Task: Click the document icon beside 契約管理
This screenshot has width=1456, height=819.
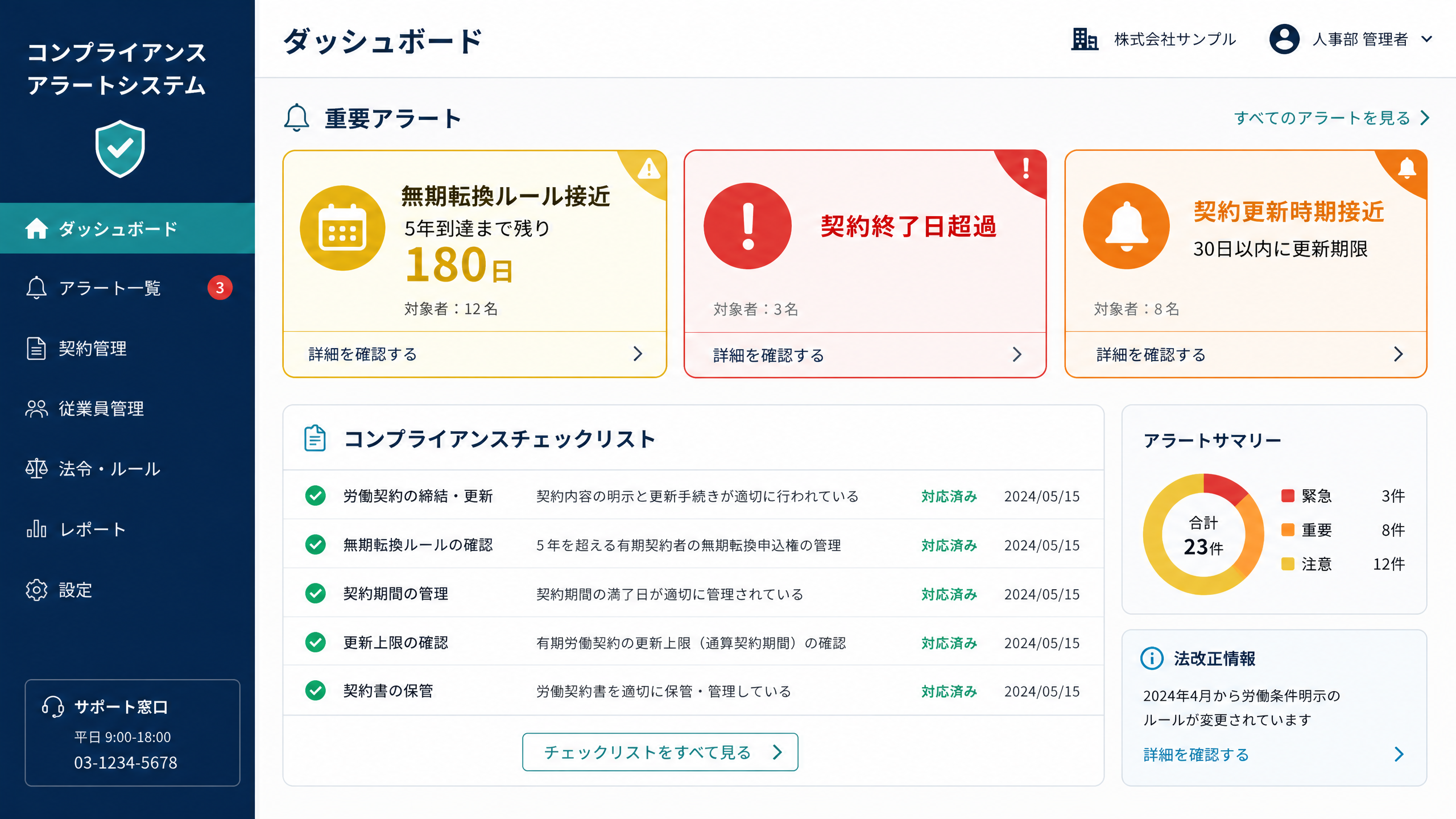Action: pyautogui.click(x=36, y=348)
